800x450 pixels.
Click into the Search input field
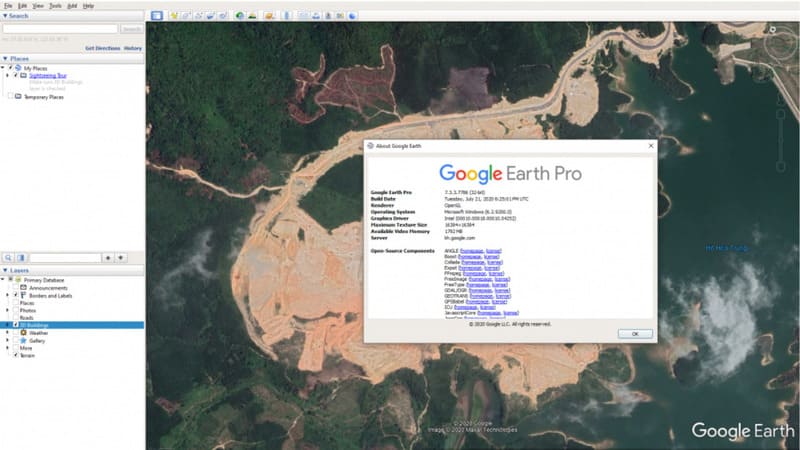(x=60, y=29)
